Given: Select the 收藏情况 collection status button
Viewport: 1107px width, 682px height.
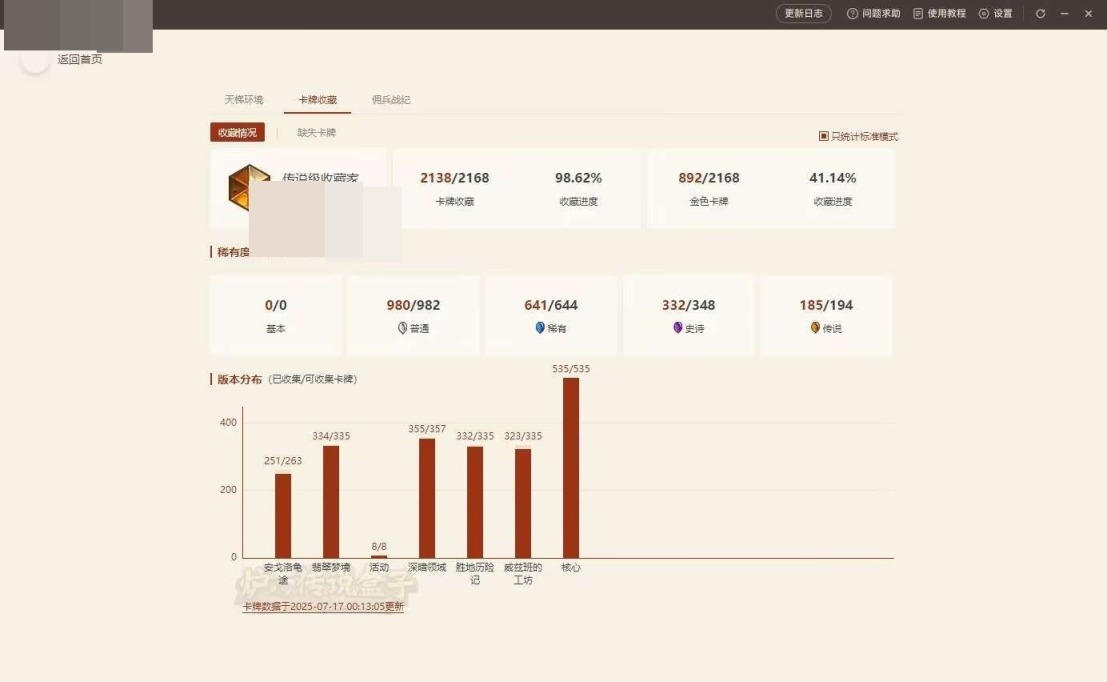Looking at the screenshot, I should [237, 133].
